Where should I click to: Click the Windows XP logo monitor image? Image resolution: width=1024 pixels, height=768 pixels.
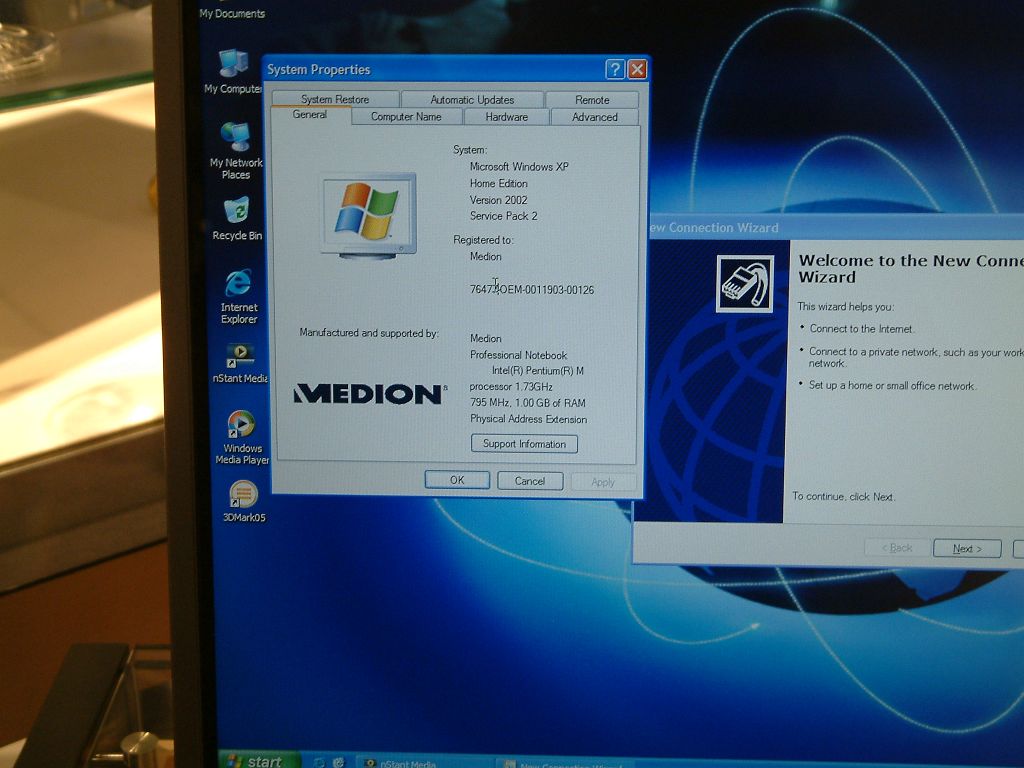coord(368,216)
